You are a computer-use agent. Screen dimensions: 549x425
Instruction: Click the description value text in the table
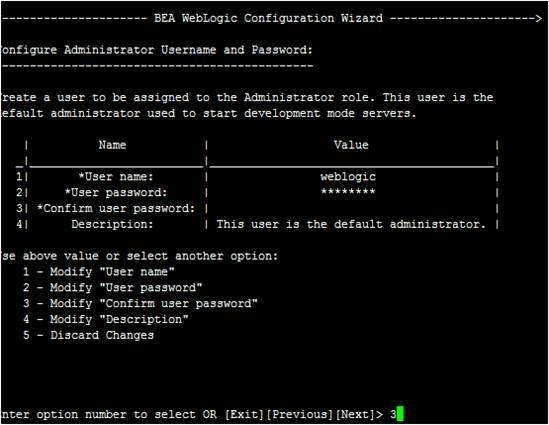[x=351, y=224]
